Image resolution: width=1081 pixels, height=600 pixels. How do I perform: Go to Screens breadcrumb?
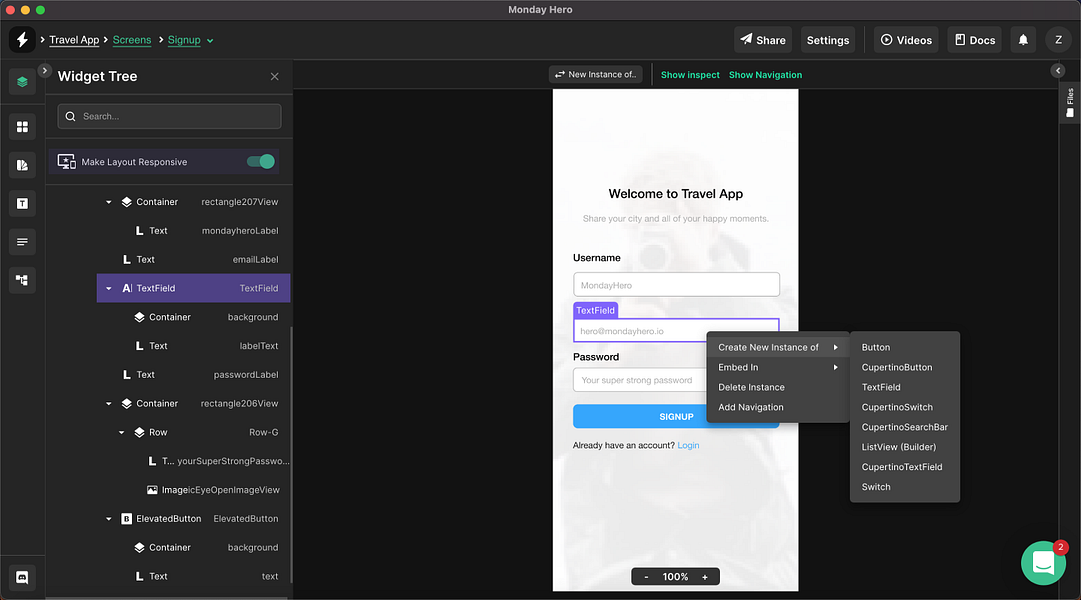132,40
